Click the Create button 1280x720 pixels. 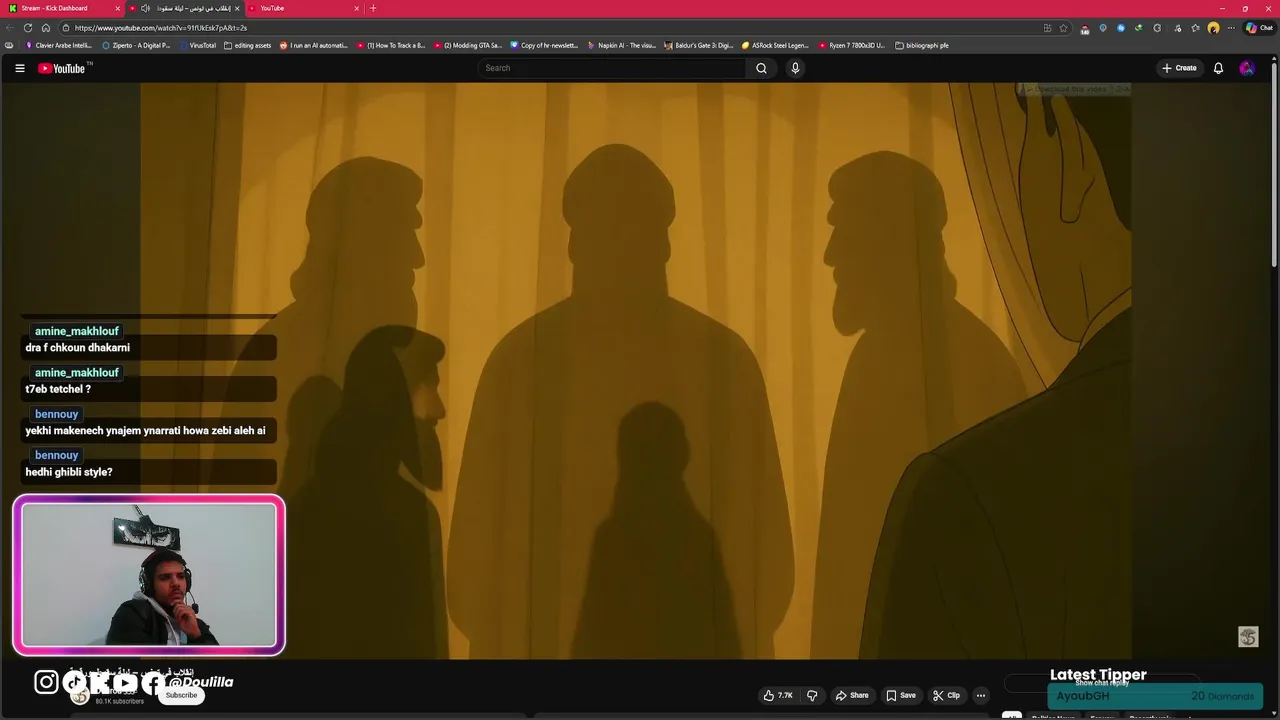tap(1179, 68)
